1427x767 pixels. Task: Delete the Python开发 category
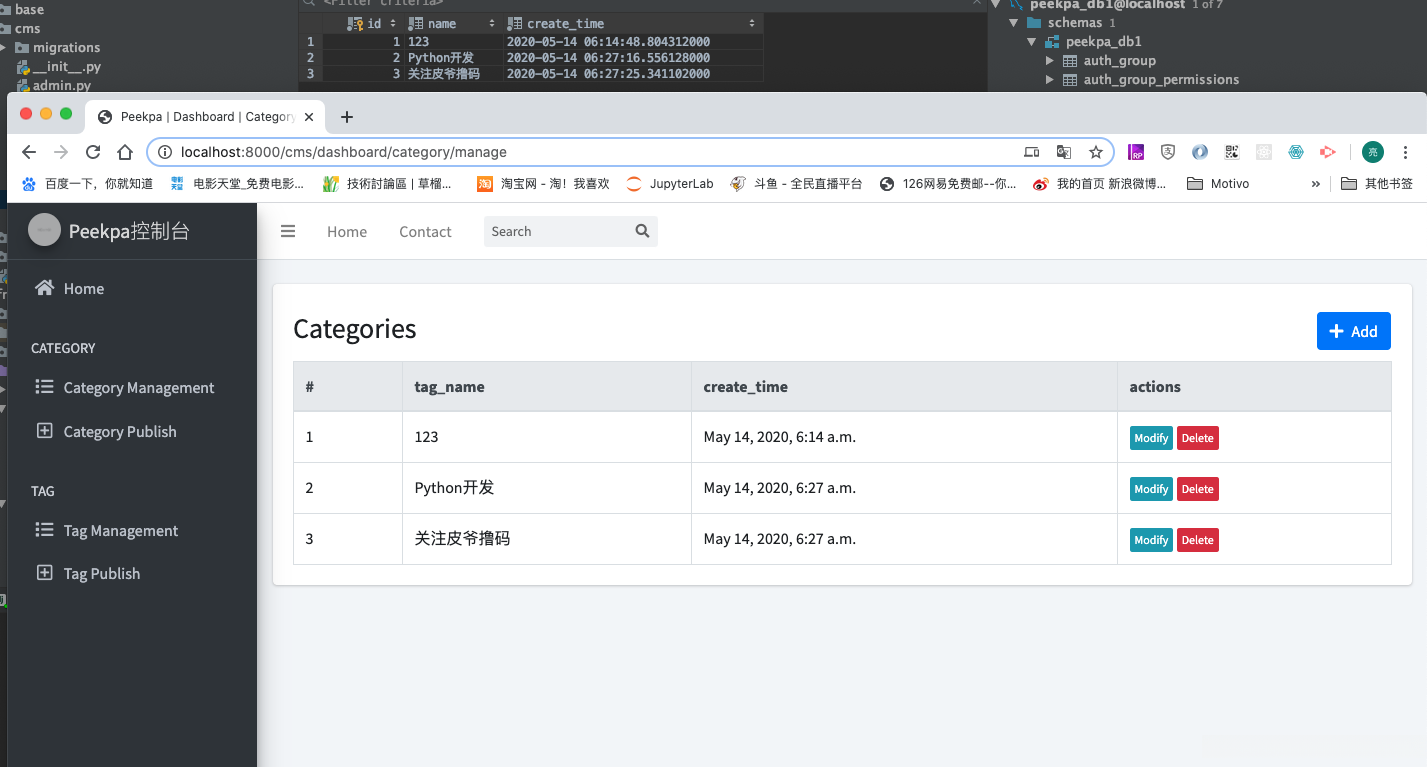[x=1197, y=489]
